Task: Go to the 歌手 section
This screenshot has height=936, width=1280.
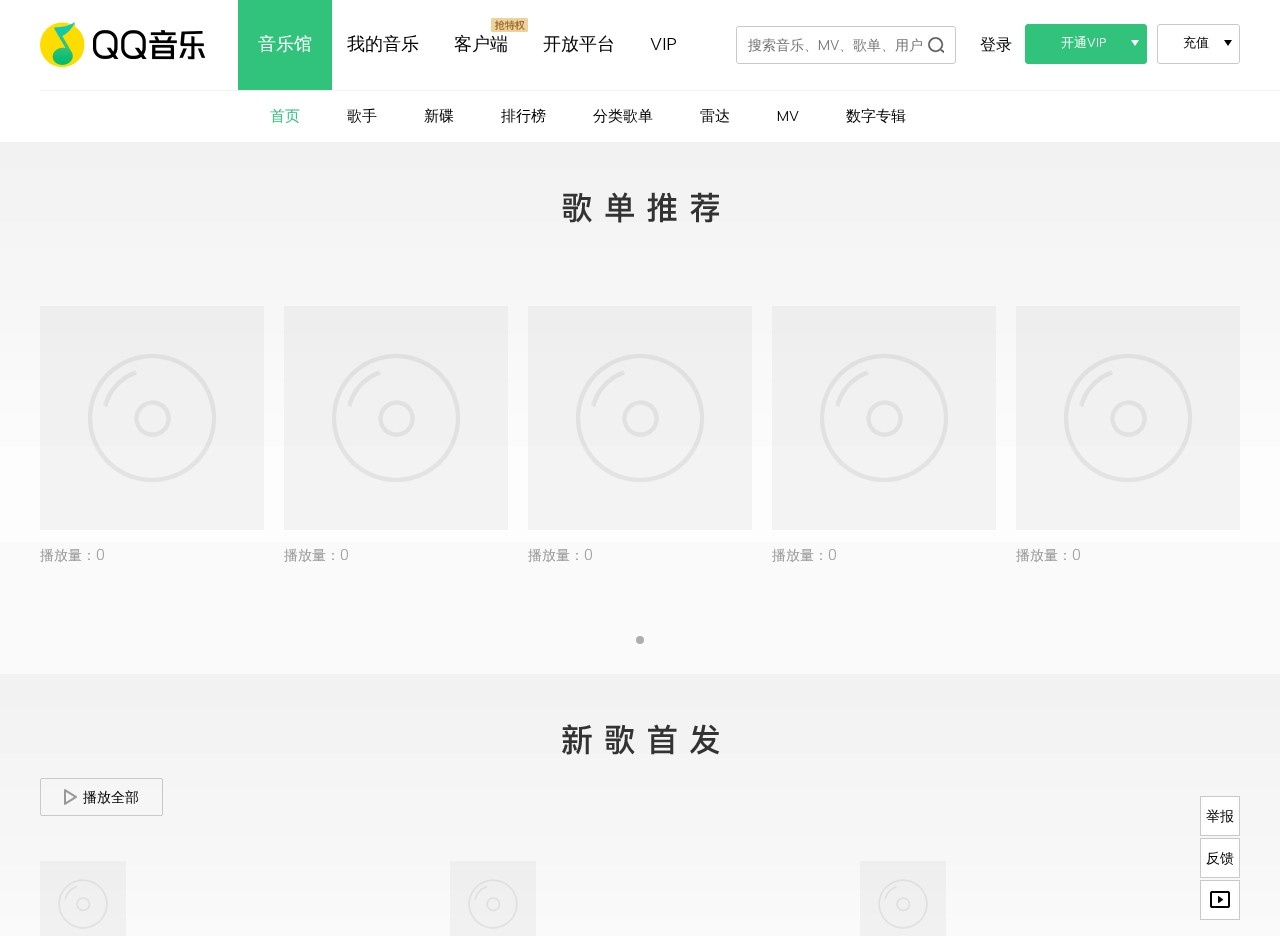Action: (362, 116)
